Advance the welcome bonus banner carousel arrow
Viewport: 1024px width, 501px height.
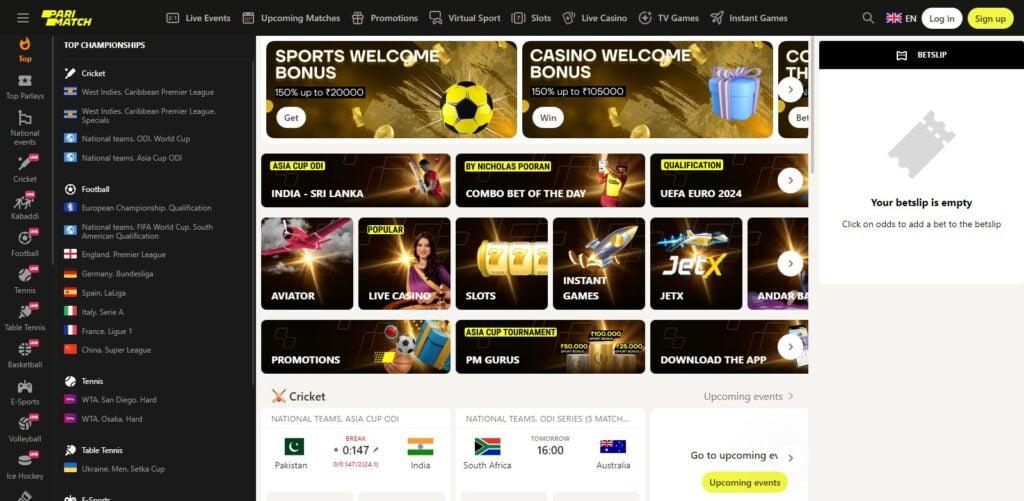(x=790, y=89)
